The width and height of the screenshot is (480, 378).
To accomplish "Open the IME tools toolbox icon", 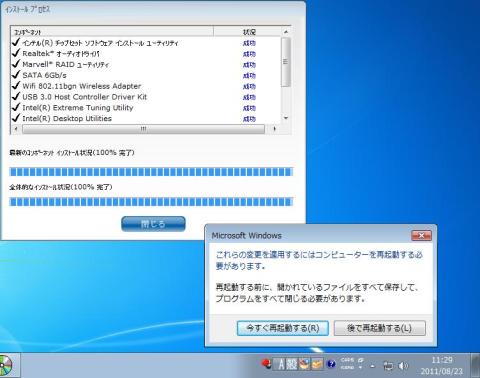I will tap(317, 364).
